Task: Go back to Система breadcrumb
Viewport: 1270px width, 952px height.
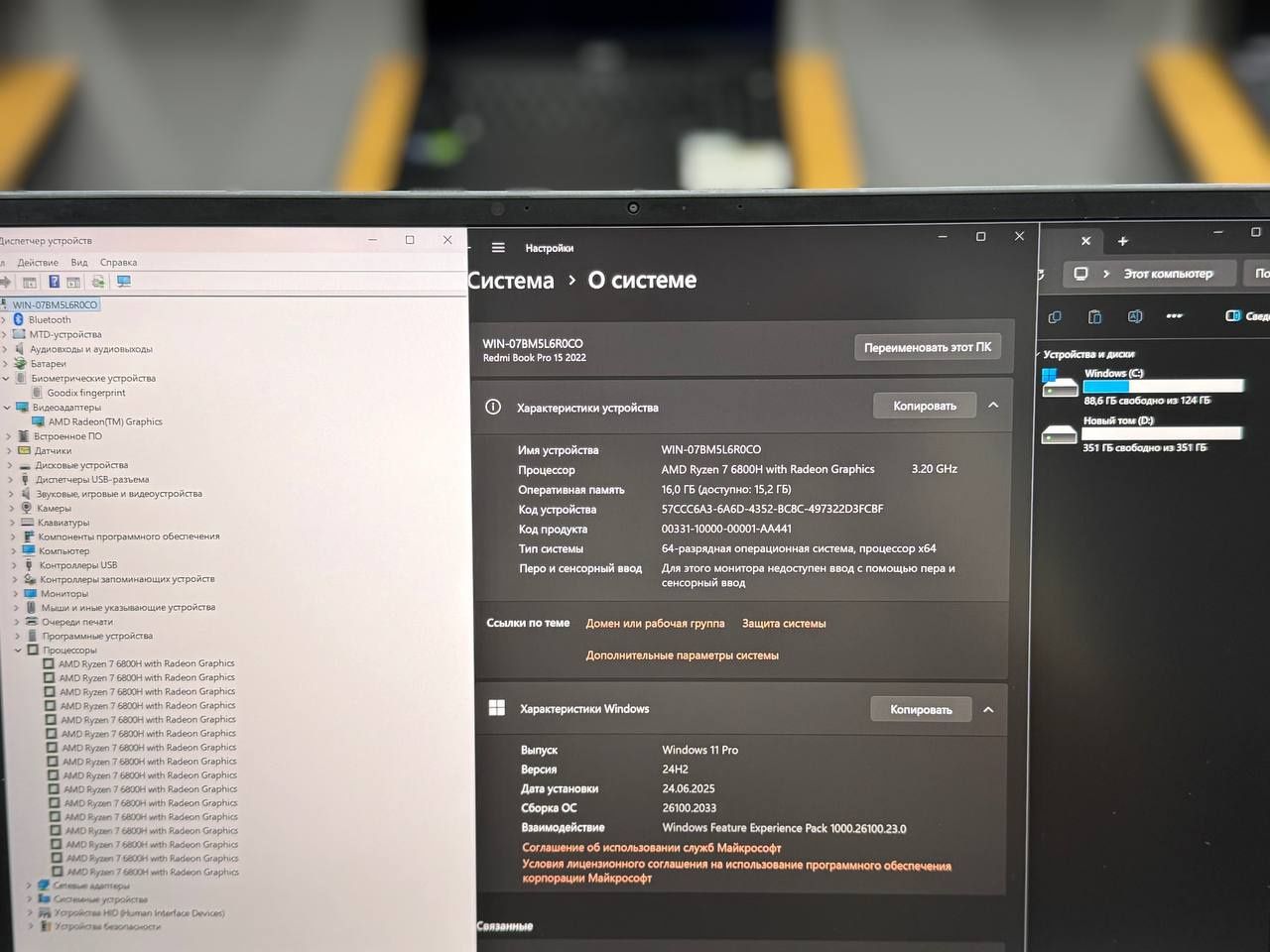Action: coord(510,281)
